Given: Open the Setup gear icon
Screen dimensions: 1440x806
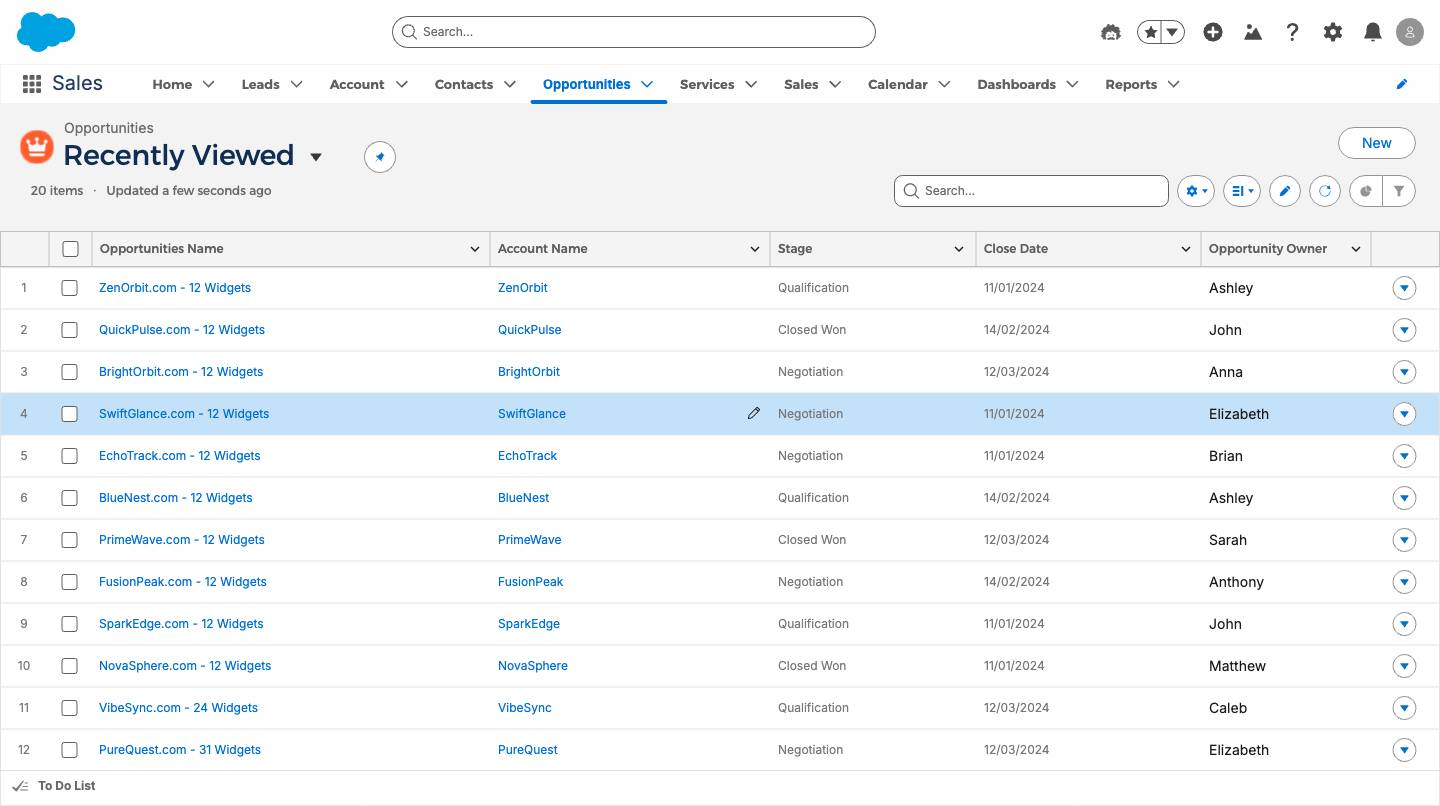Looking at the screenshot, I should 1333,32.
